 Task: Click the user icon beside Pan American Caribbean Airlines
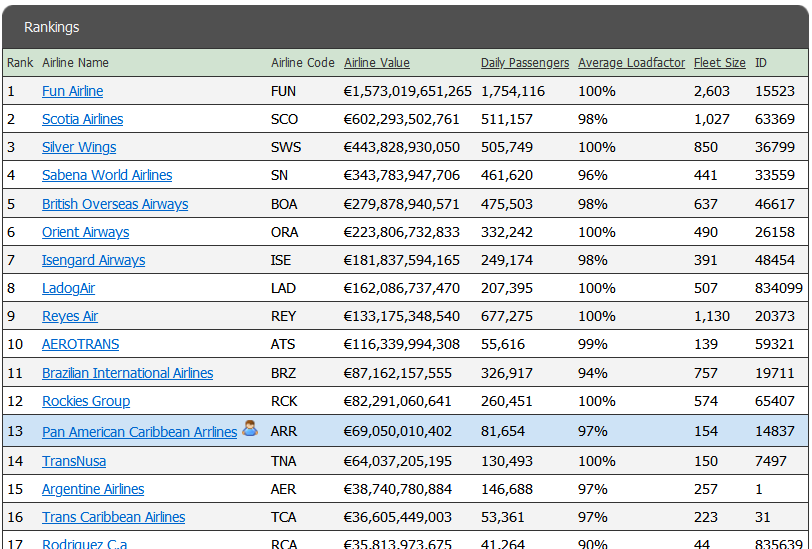click(x=250, y=429)
